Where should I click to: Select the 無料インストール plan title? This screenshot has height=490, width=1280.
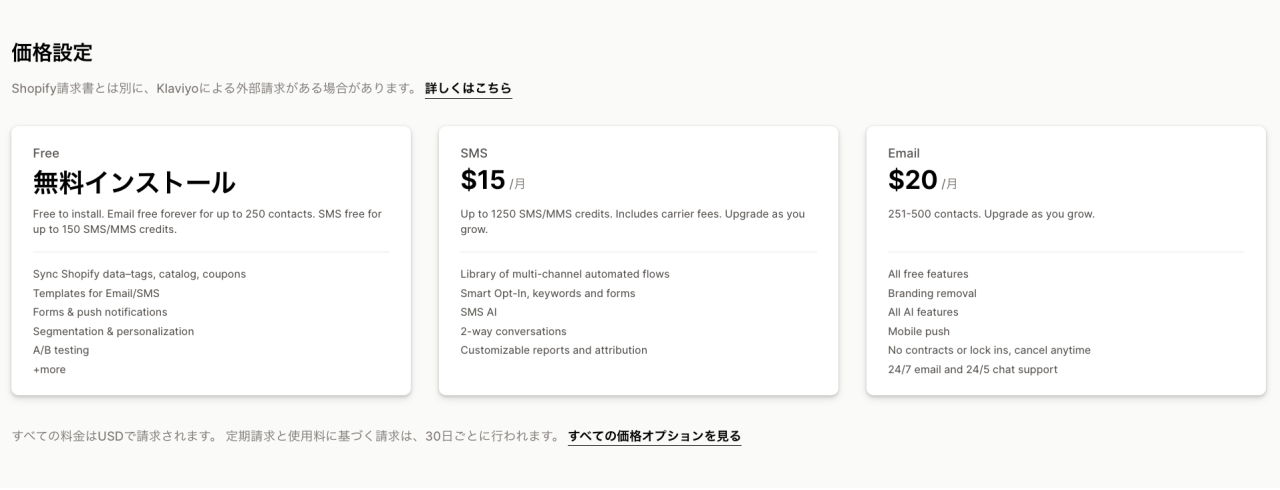coord(134,182)
